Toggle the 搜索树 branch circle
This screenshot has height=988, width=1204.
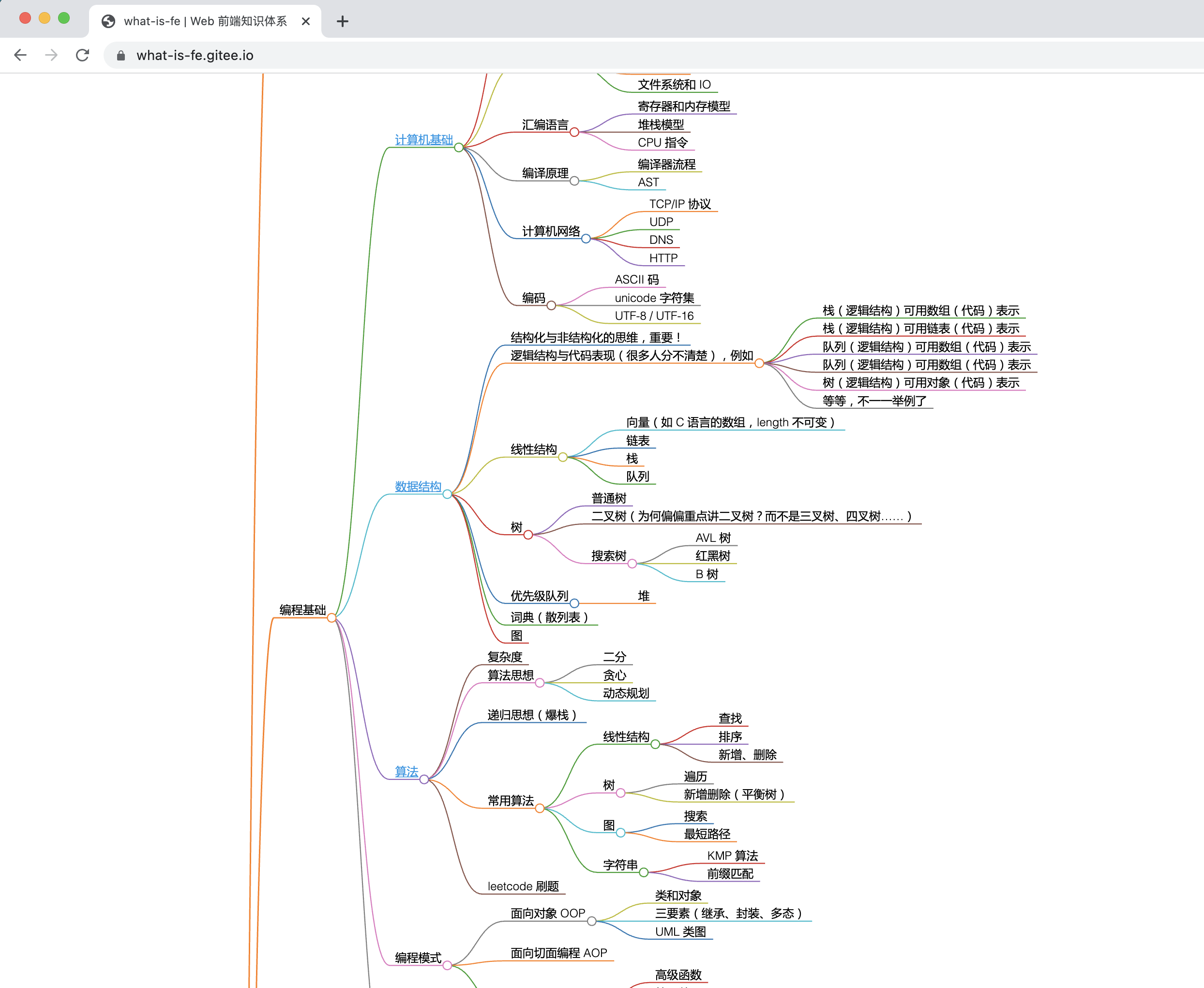tap(632, 564)
